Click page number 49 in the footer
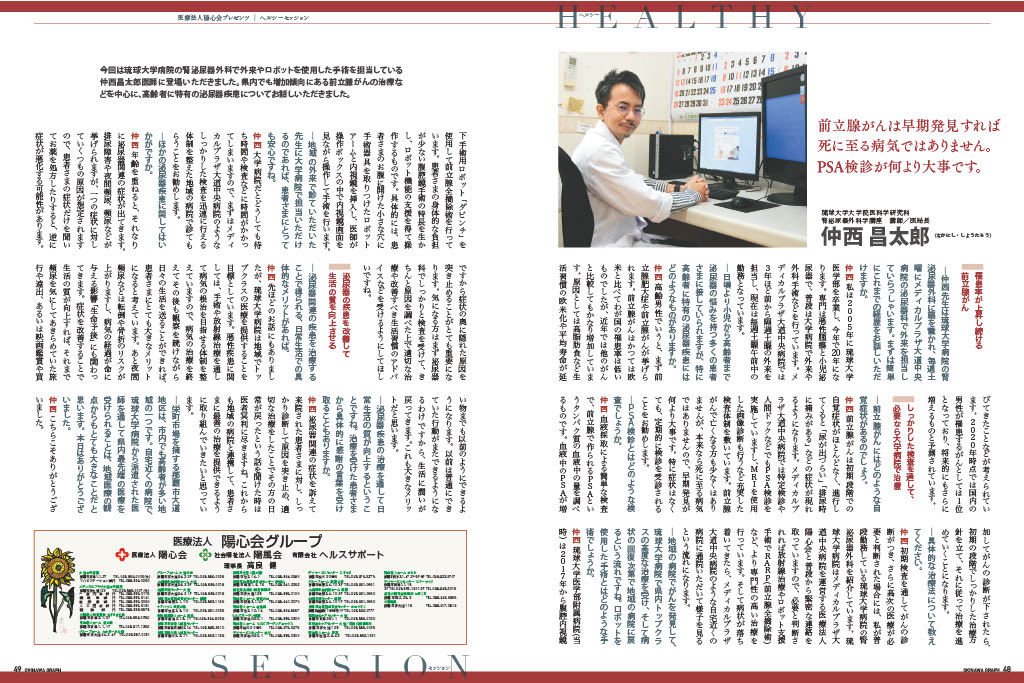Screen dimensions: 1024x683 [18, 669]
